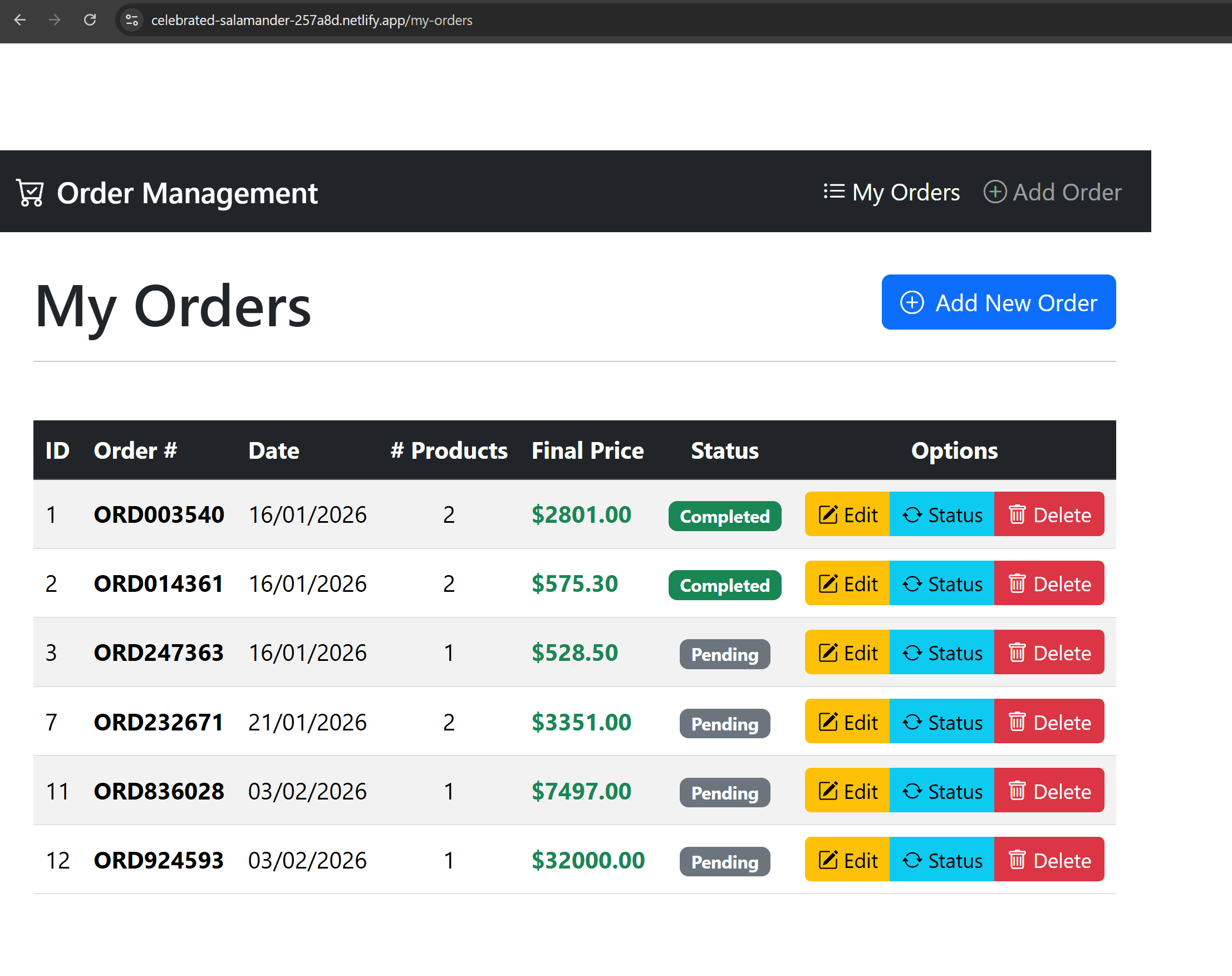Reload the page with refresh icon
1232x976 pixels.
(90, 20)
